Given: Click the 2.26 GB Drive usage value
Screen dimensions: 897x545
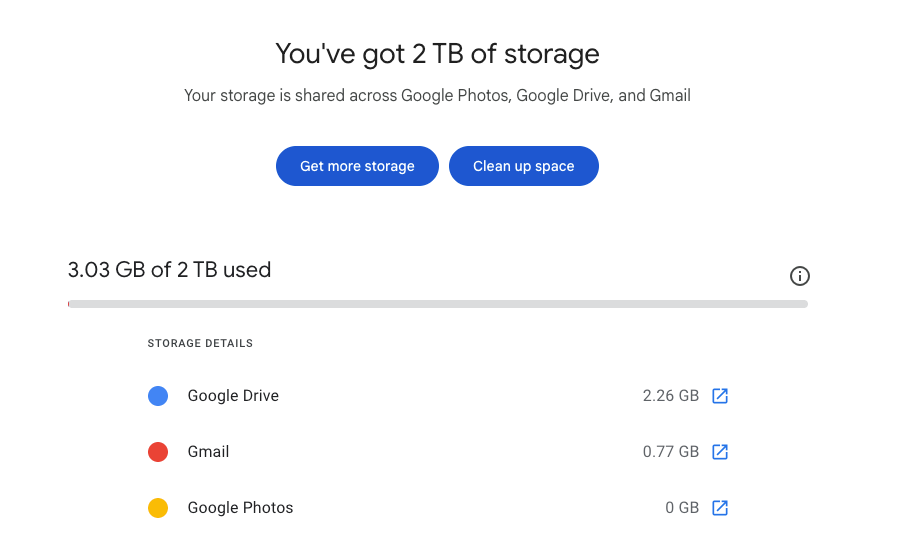Looking at the screenshot, I should [x=670, y=396].
